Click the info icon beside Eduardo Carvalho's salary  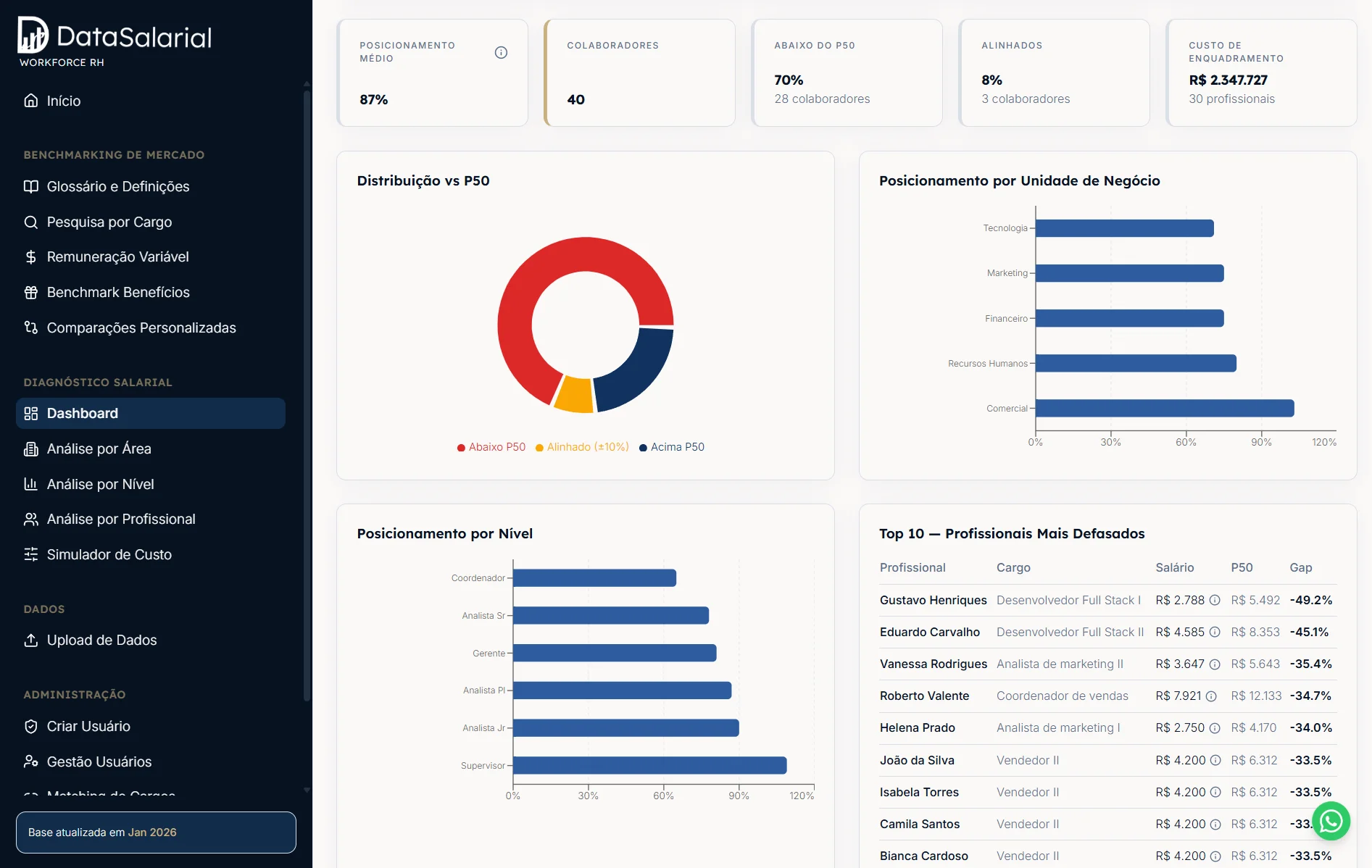pyautogui.click(x=1215, y=633)
